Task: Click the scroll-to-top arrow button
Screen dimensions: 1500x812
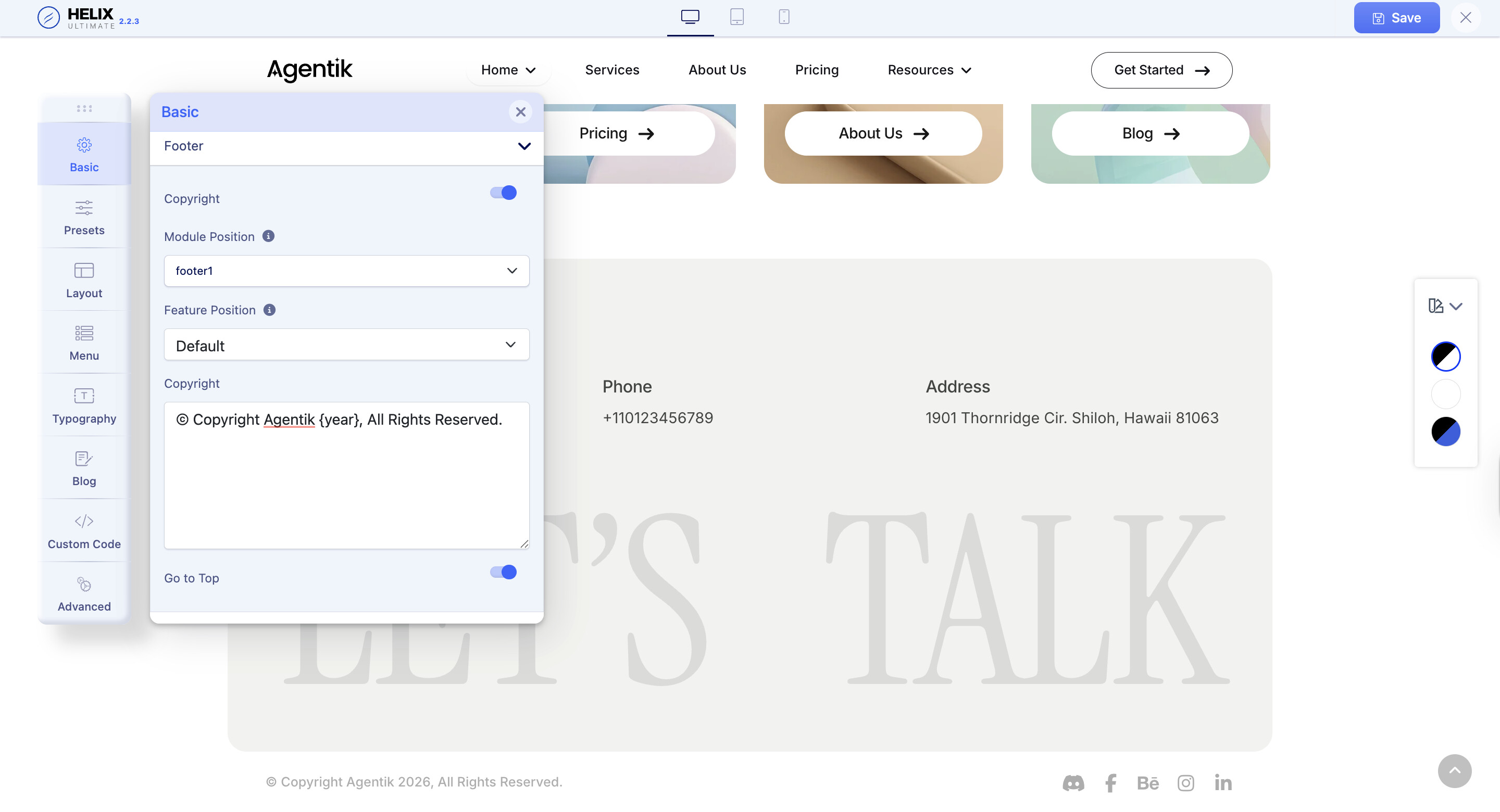Action: (x=1454, y=771)
